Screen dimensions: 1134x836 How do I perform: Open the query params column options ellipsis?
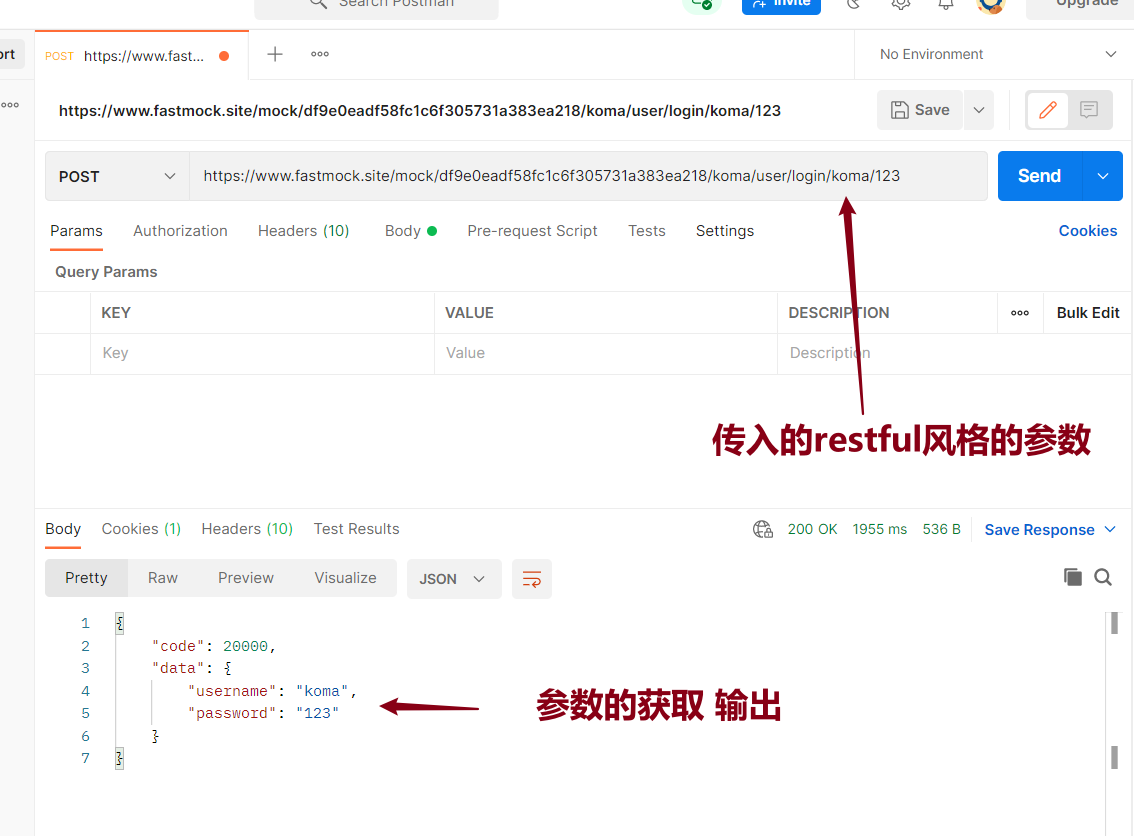tap(1020, 313)
